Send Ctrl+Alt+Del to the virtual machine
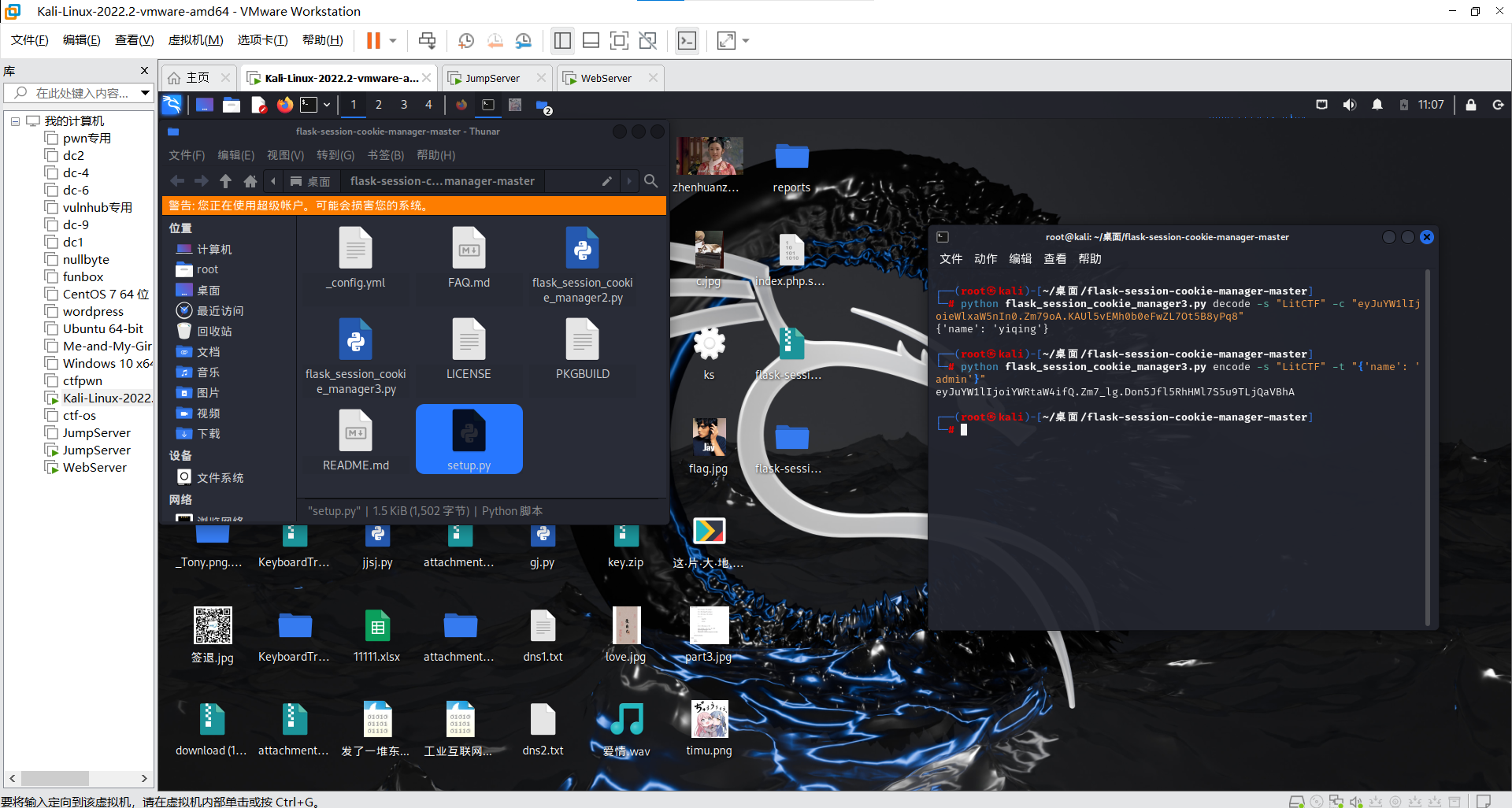This screenshot has height=808, width=1512. pos(427,40)
